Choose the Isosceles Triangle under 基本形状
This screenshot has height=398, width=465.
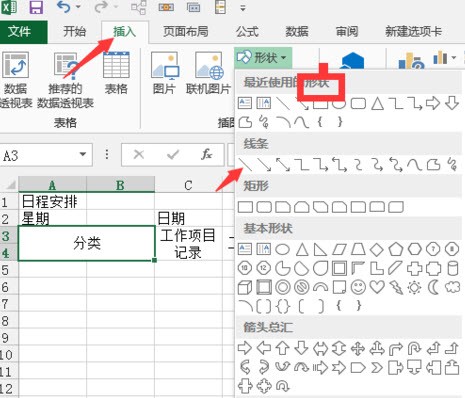pyautogui.click(x=302, y=249)
